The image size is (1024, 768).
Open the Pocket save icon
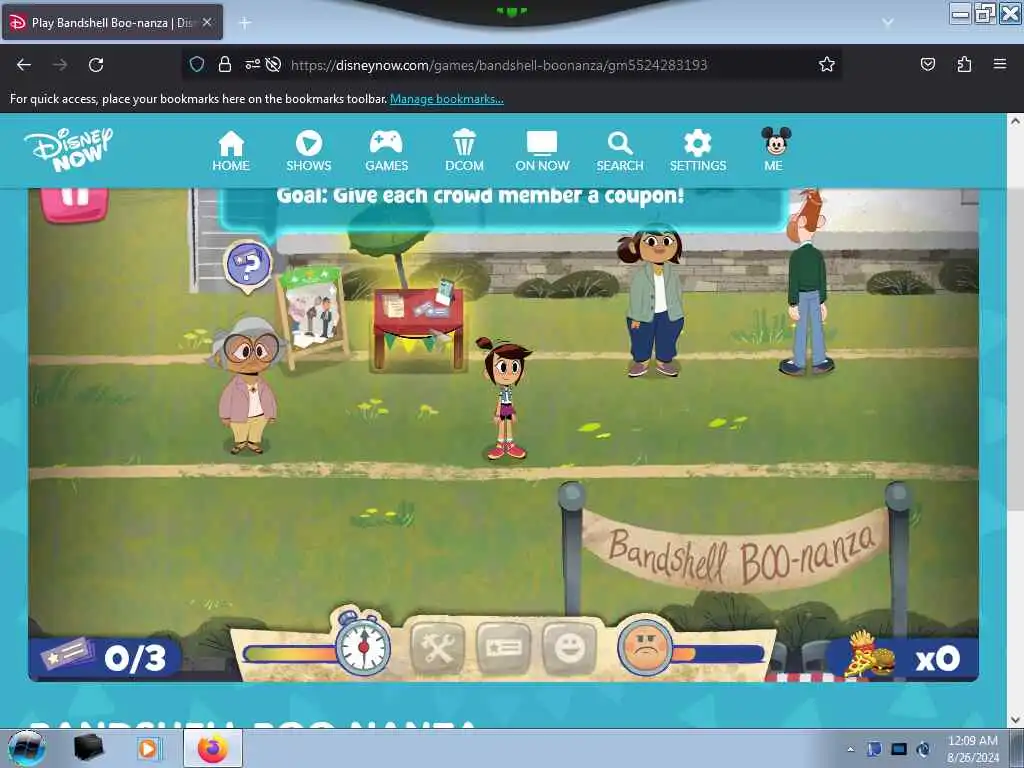(x=927, y=64)
